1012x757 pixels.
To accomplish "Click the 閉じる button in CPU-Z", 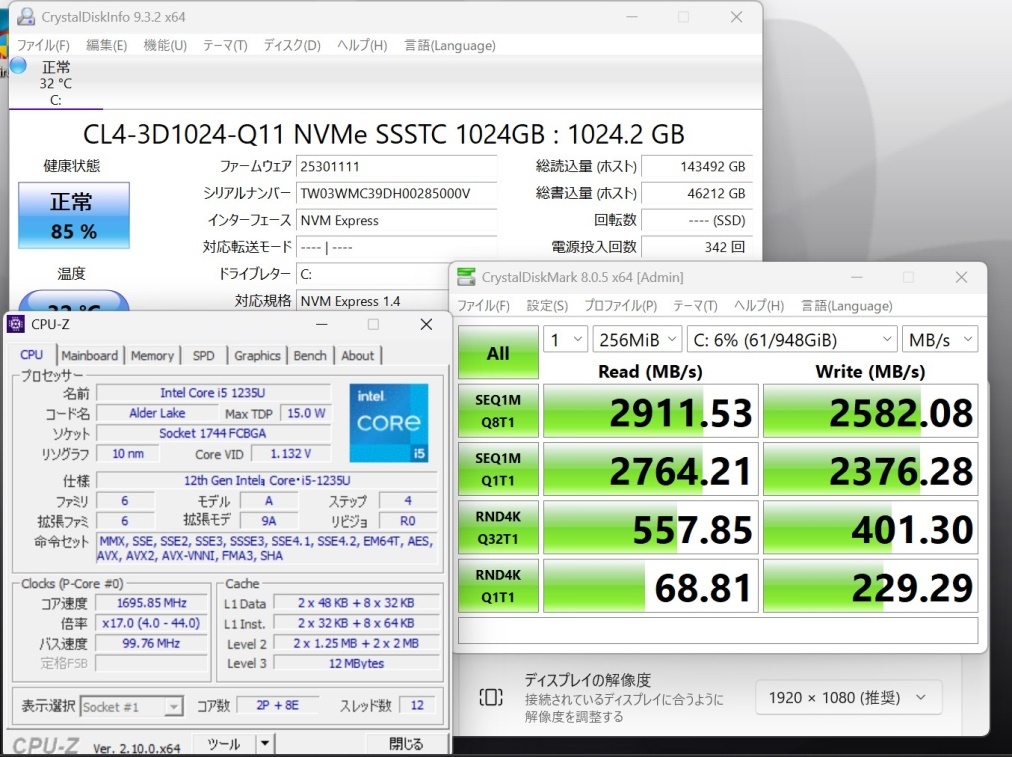I will (x=406, y=743).
